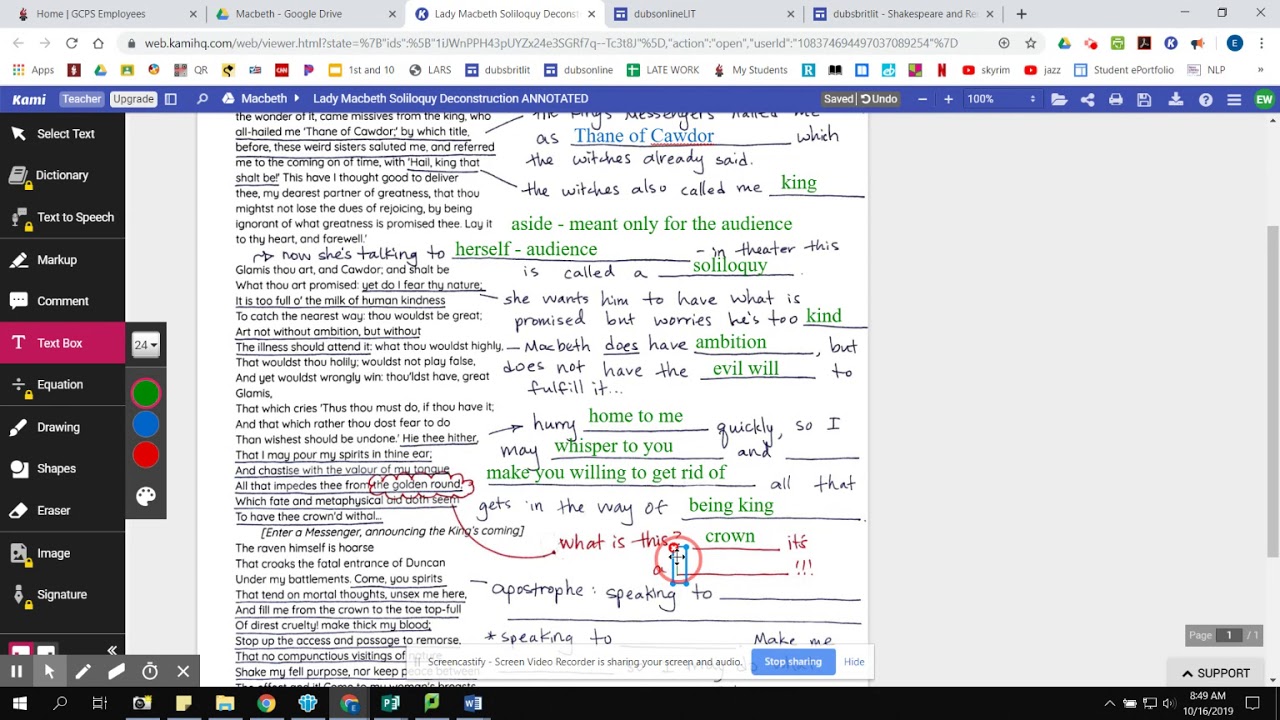This screenshot has width=1280, height=720.
Task: Collapse the Kami left toolbar
Action: (112, 650)
